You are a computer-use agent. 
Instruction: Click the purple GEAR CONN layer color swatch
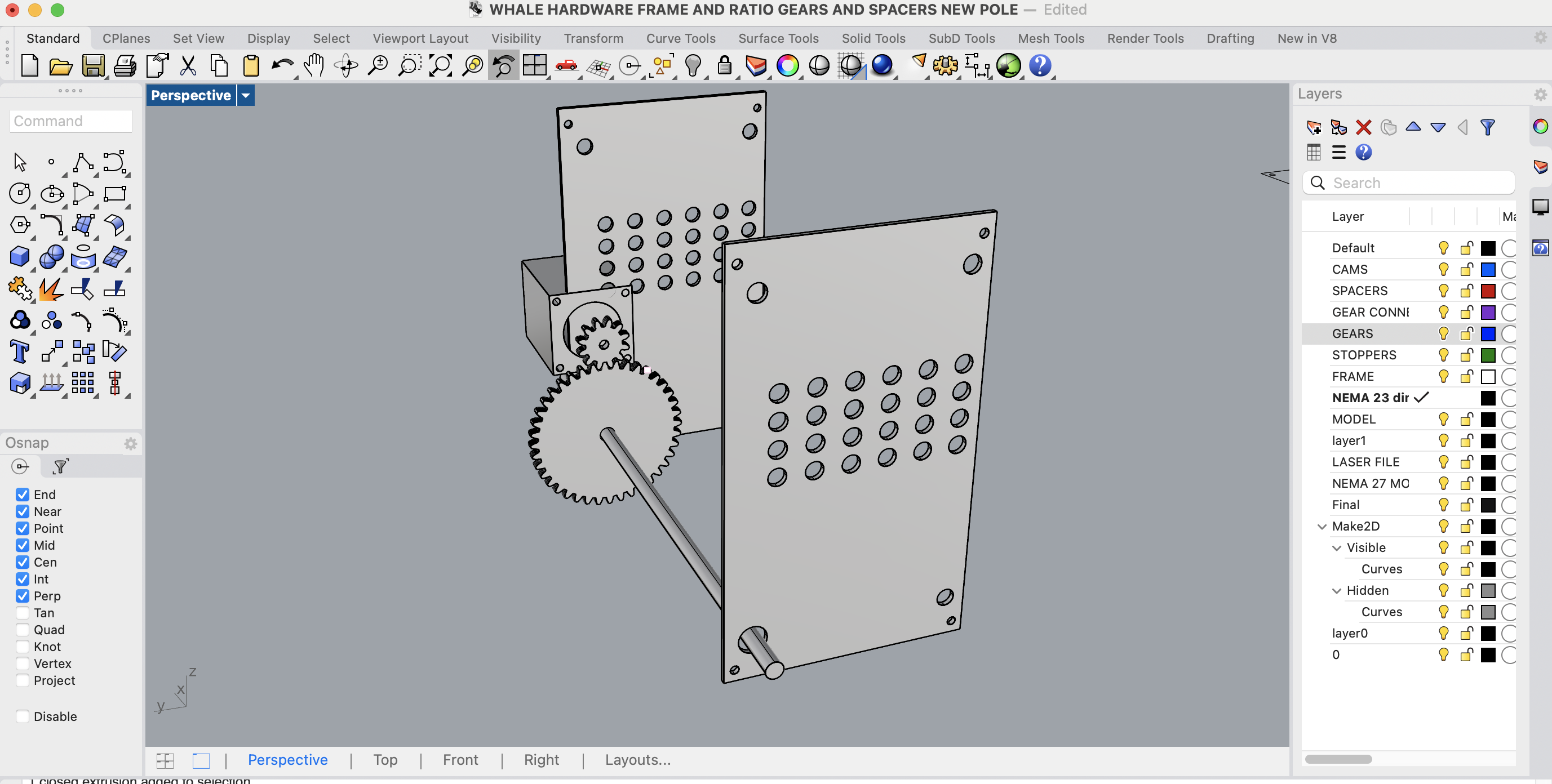1488,313
